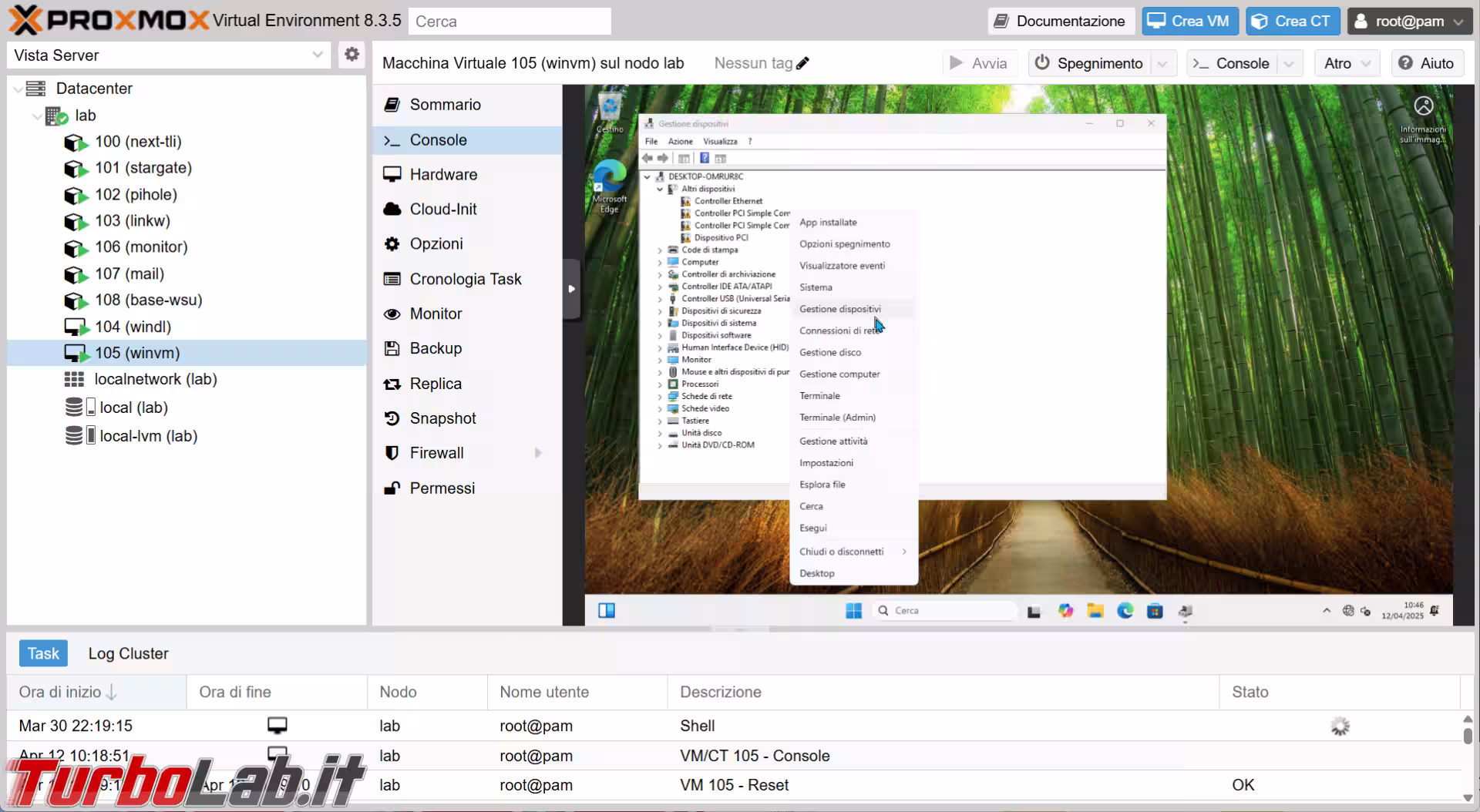Viewport: 1480px width, 812px height.
Task: Collapse the Datacenter tree node
Action: pos(18,89)
